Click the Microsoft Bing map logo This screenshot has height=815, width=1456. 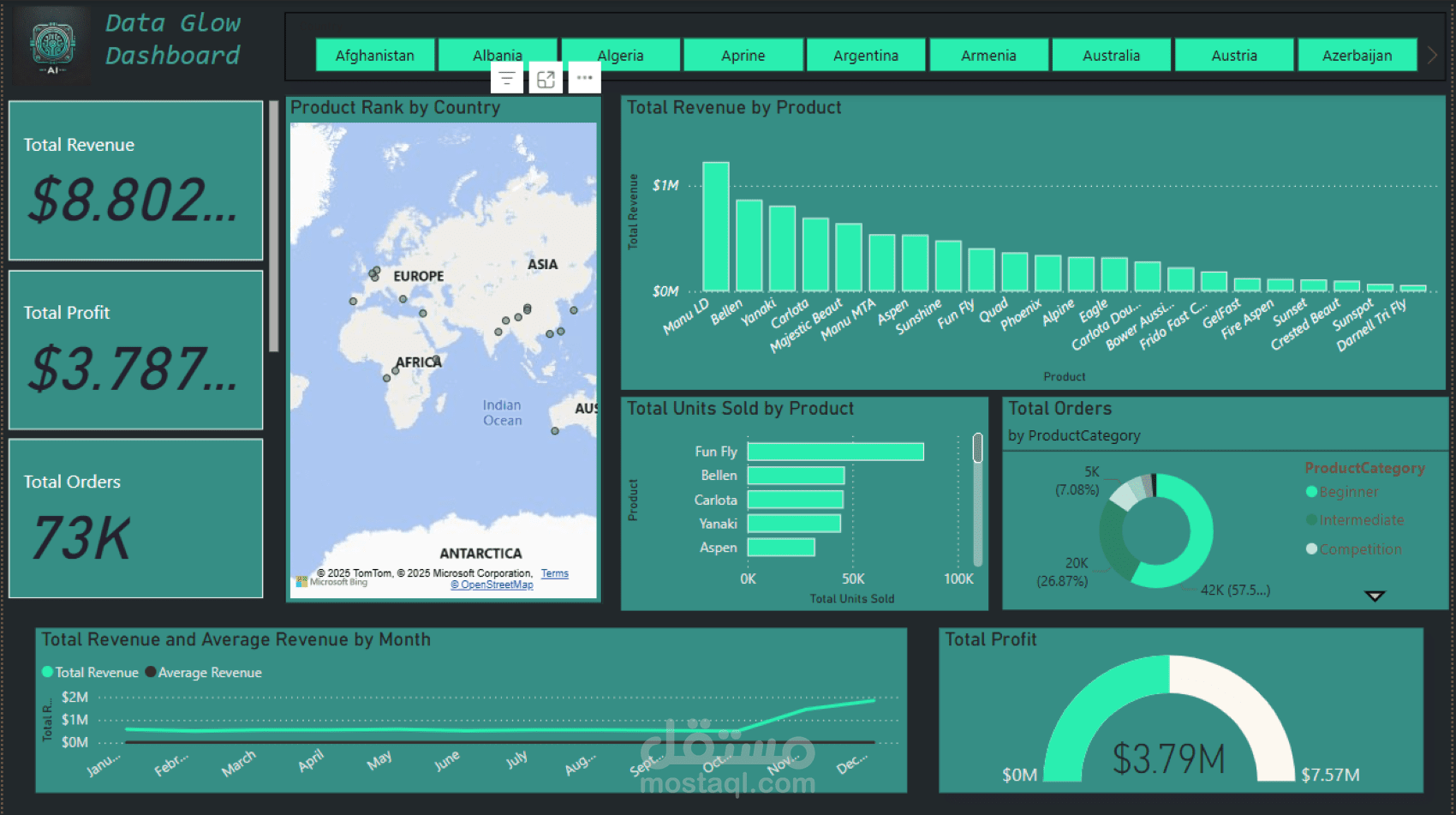[331, 582]
